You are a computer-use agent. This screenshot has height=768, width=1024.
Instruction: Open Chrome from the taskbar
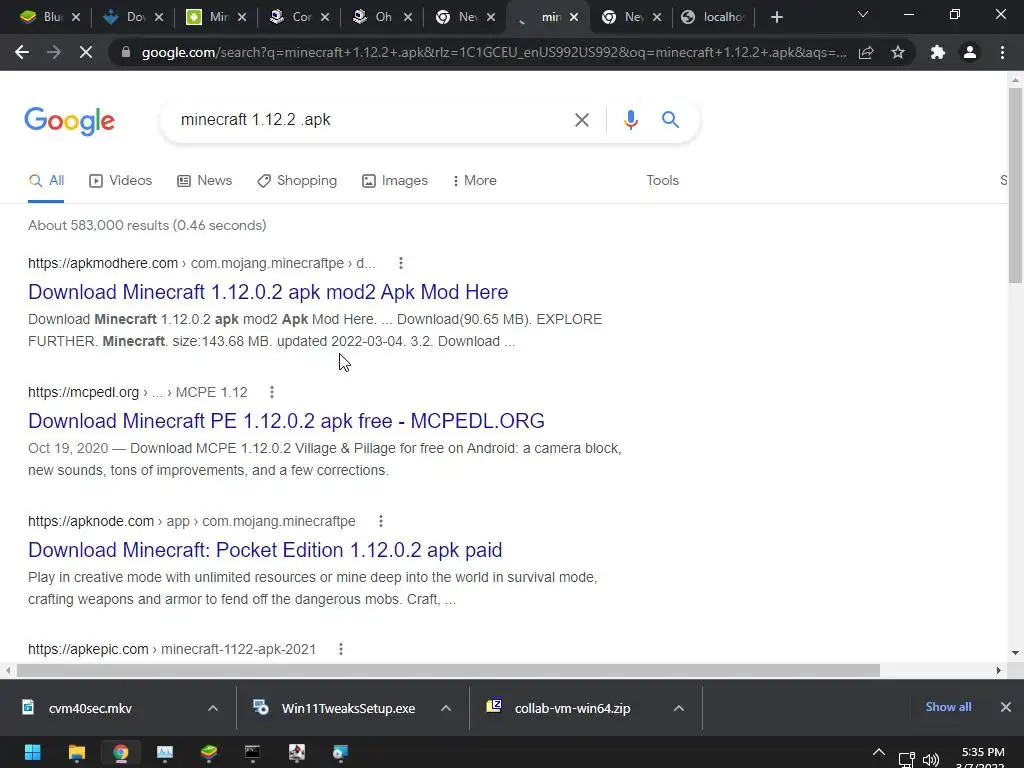(121, 752)
